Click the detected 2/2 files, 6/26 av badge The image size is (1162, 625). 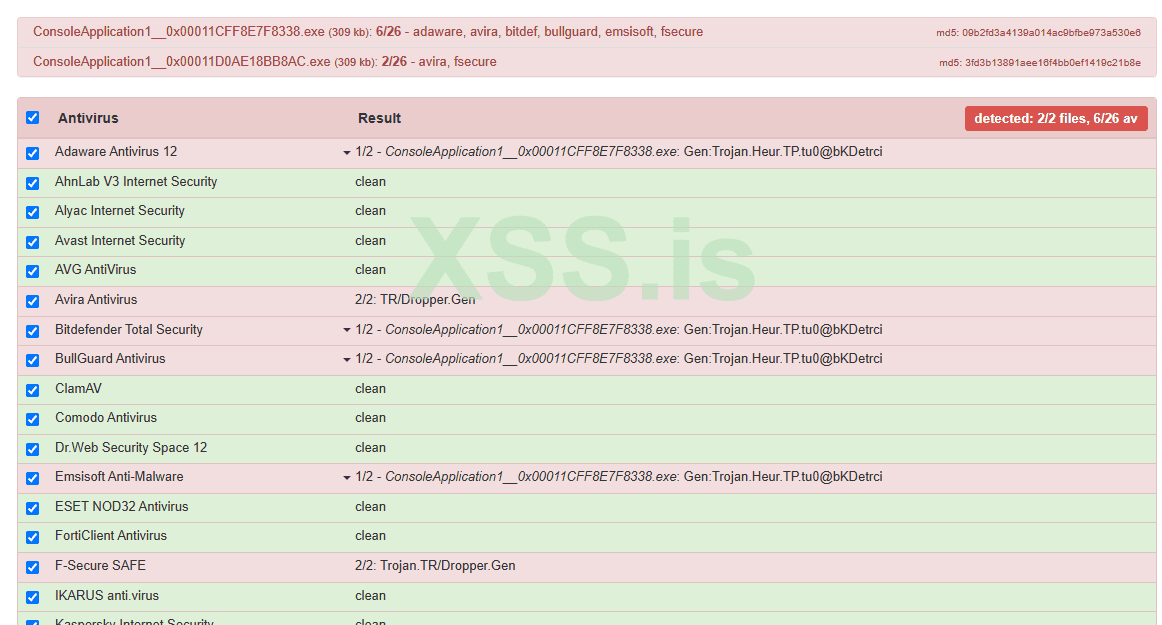(1056, 119)
